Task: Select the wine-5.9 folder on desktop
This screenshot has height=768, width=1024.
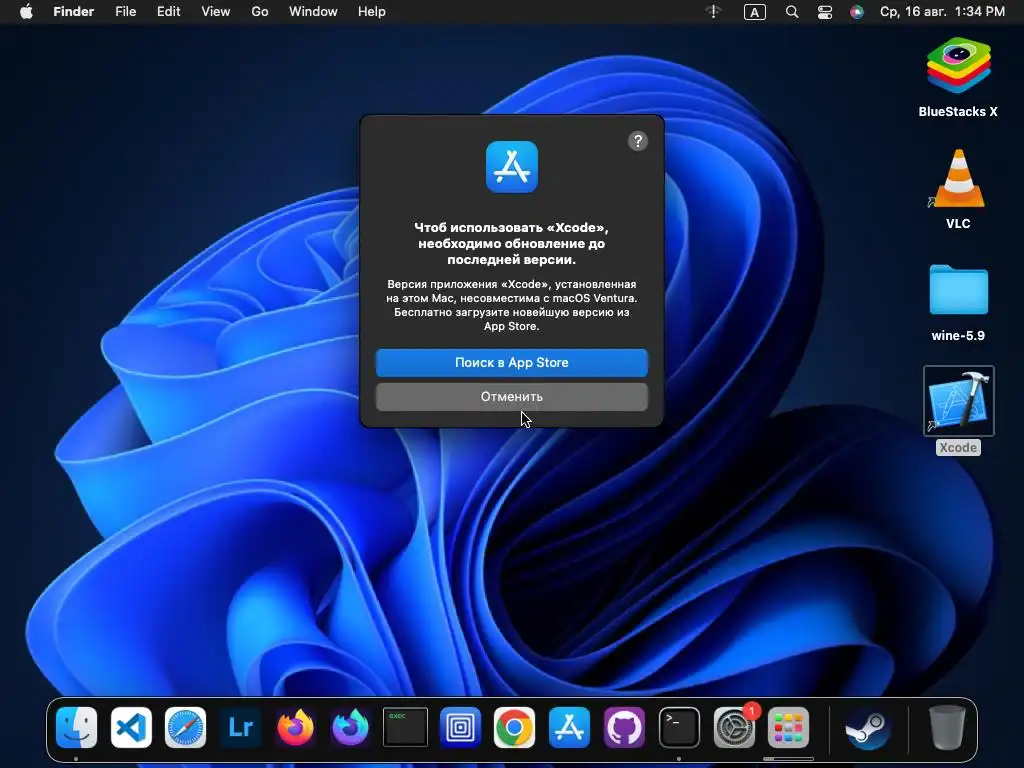Action: [x=958, y=290]
